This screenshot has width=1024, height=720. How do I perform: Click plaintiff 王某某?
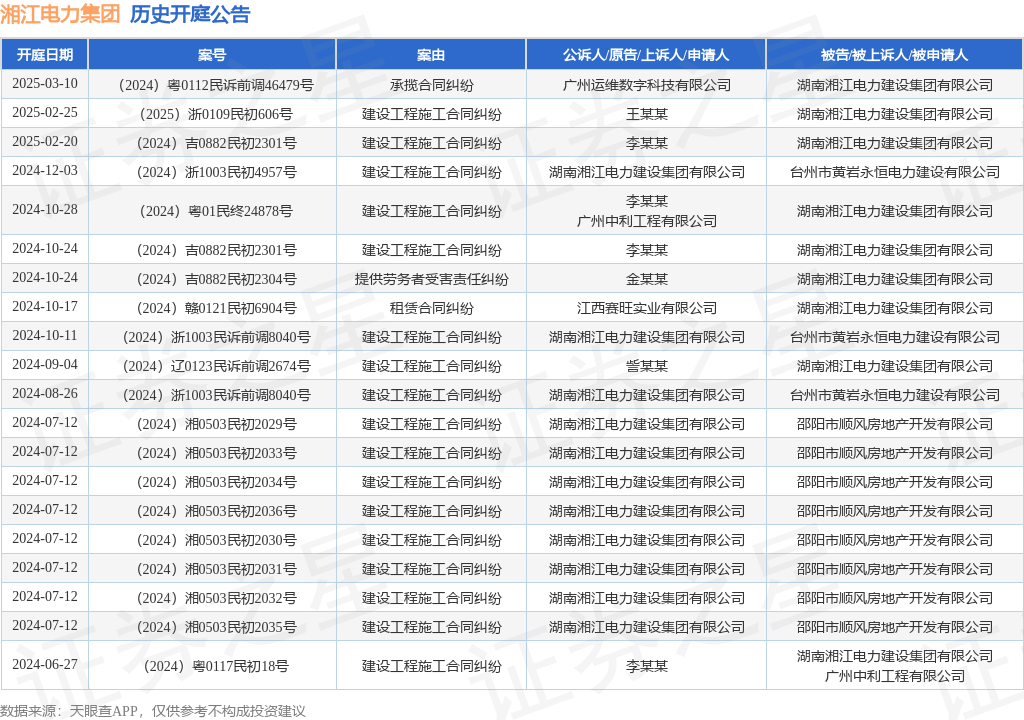click(647, 114)
